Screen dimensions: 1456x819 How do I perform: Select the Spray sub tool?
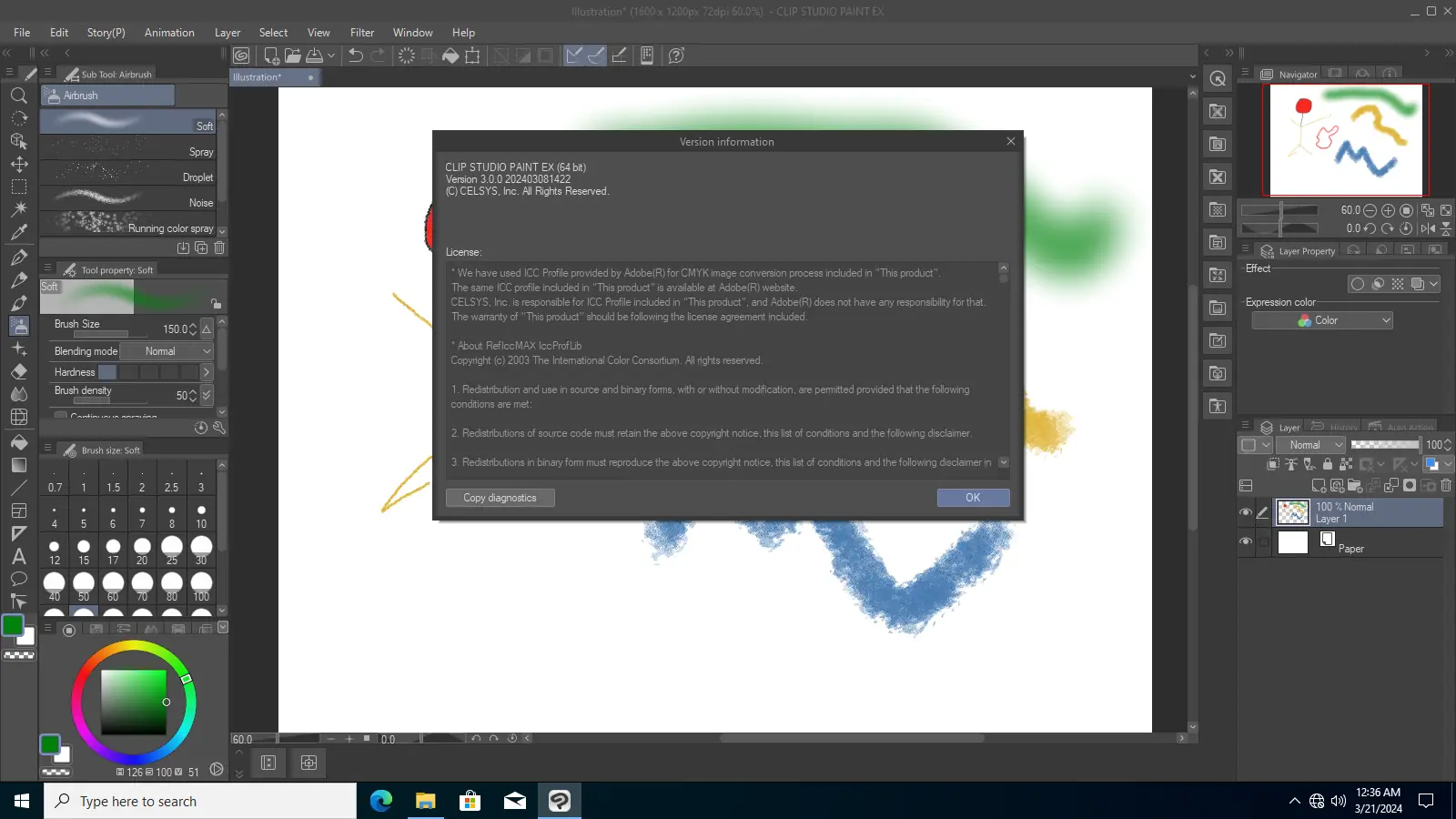coord(128,148)
